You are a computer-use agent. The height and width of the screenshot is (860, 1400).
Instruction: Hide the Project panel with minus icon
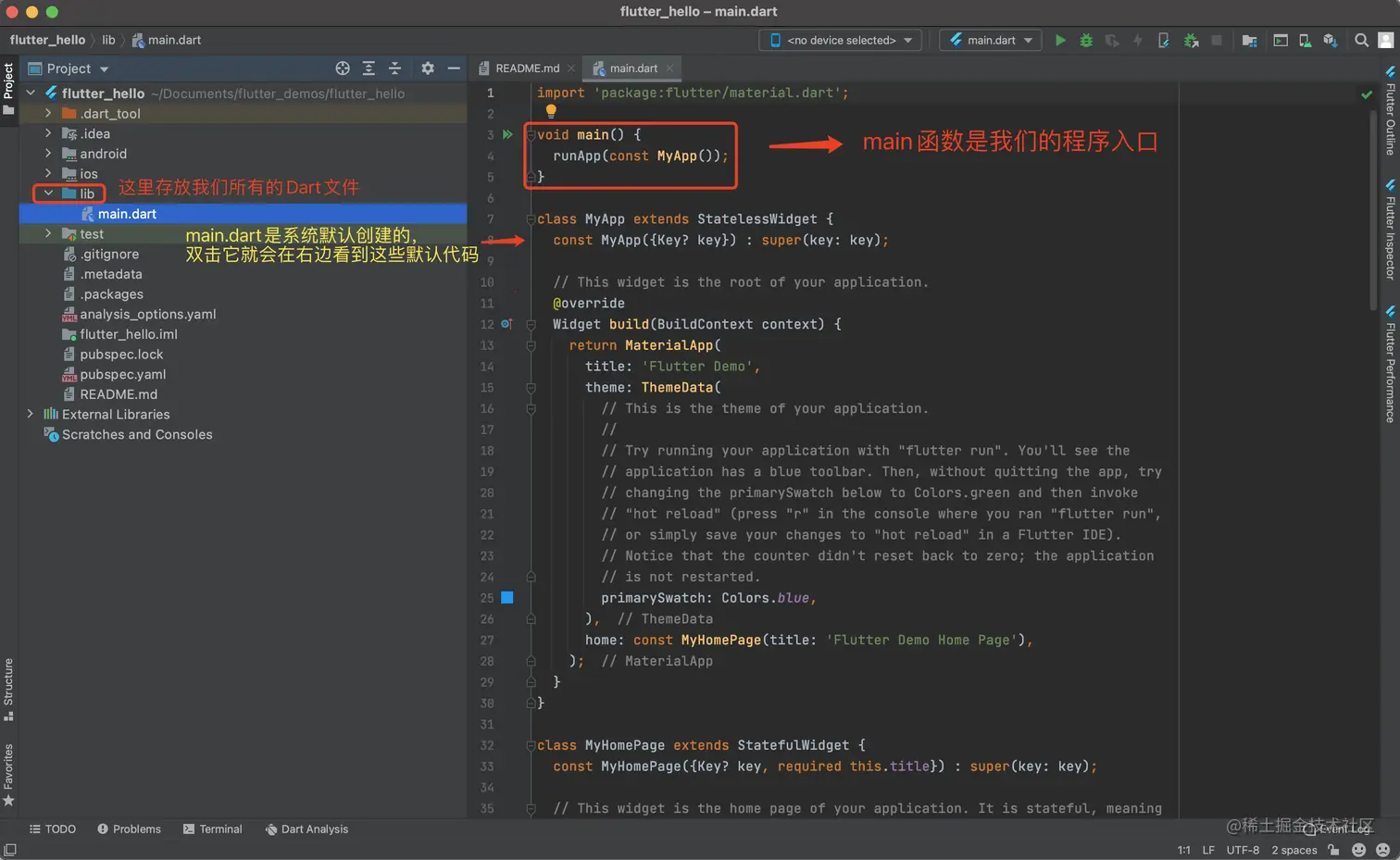point(454,69)
